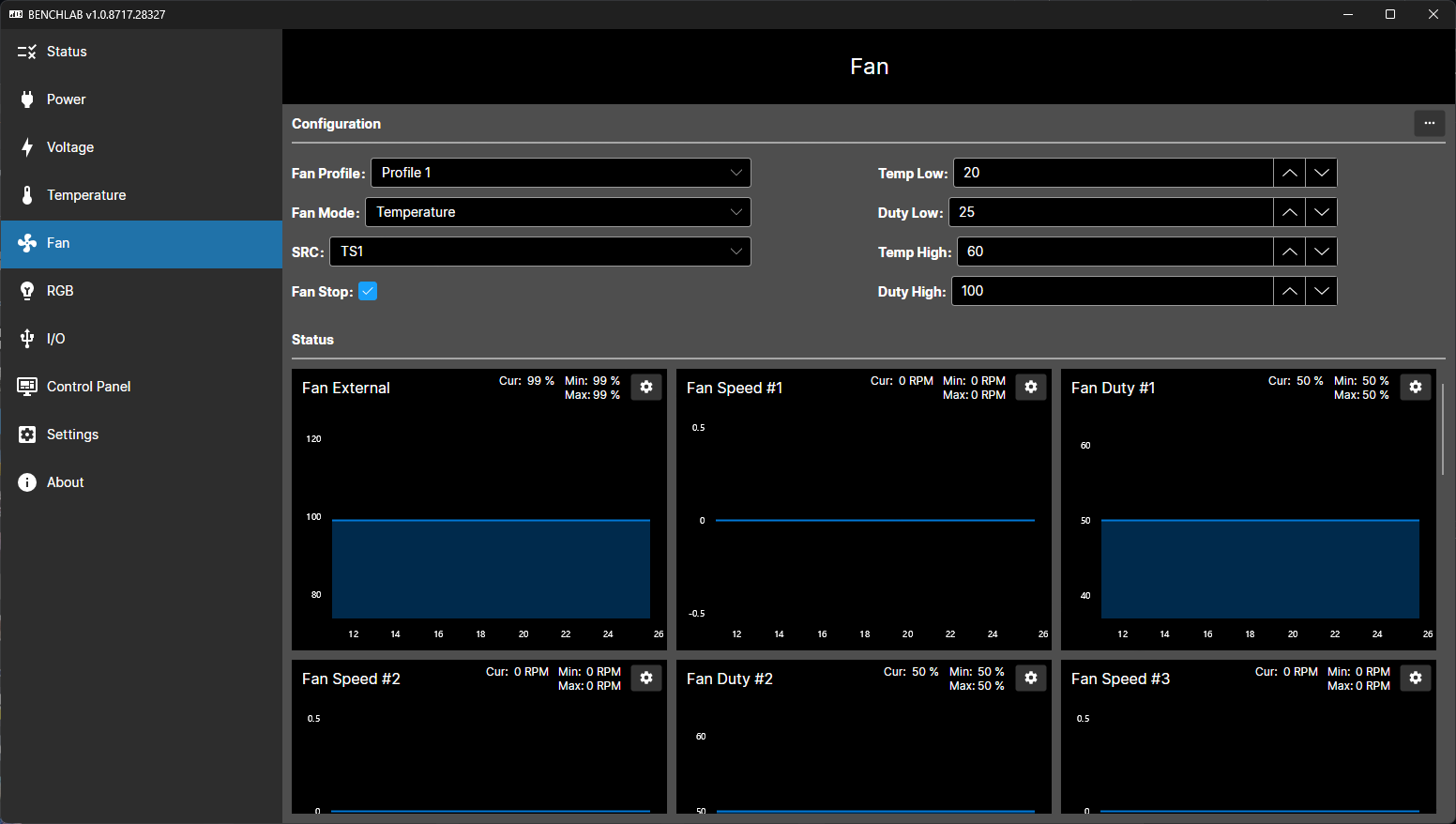Open the Fan Mode dropdown
The height and width of the screenshot is (824, 1456).
point(558,212)
